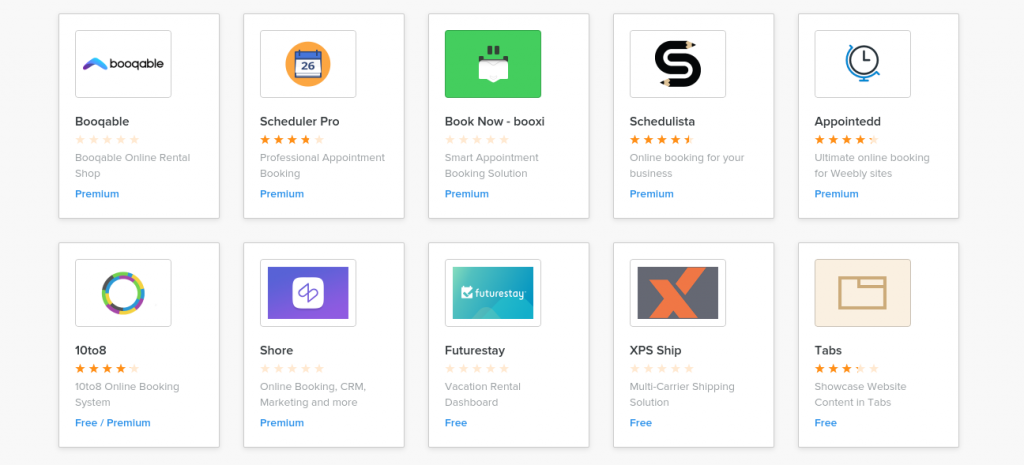Open the Booqable title link

point(102,121)
